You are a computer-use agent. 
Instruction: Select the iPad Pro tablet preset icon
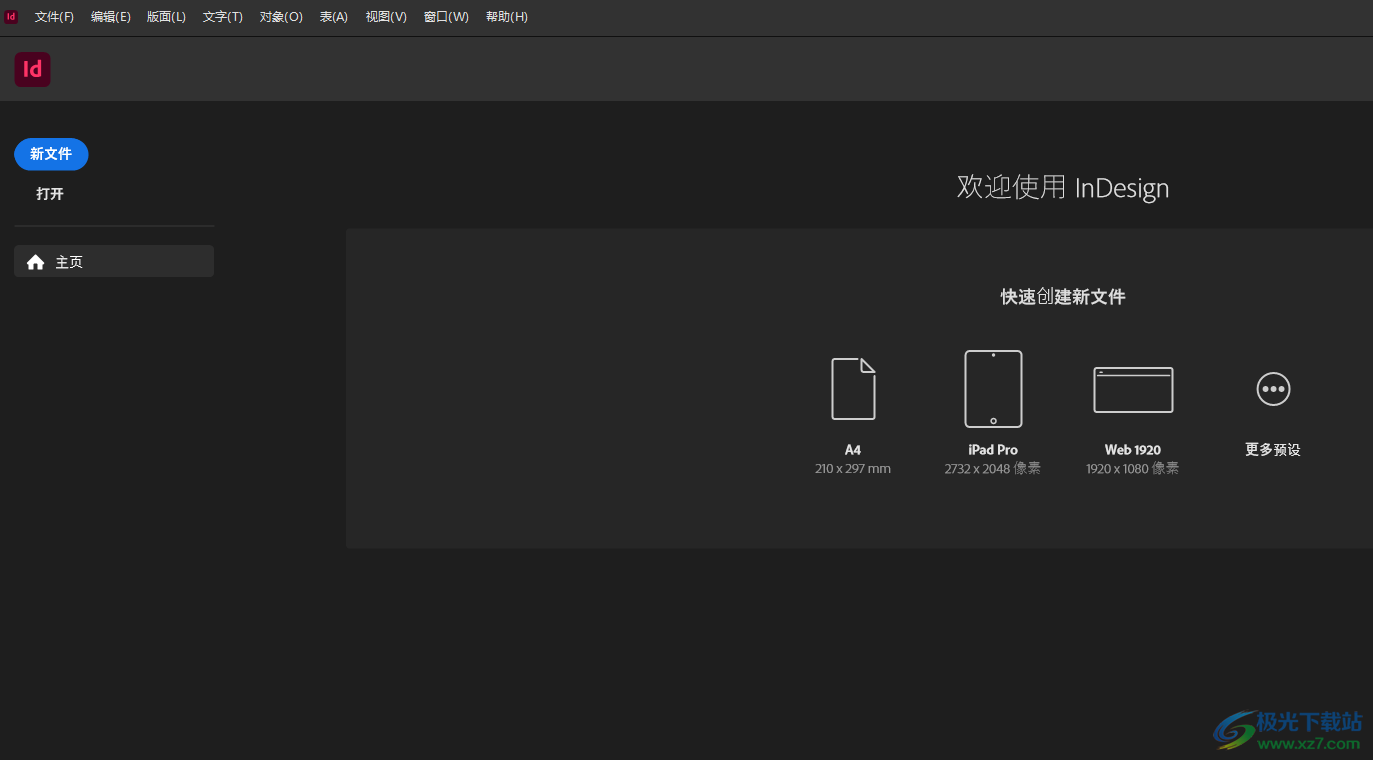pyautogui.click(x=993, y=389)
